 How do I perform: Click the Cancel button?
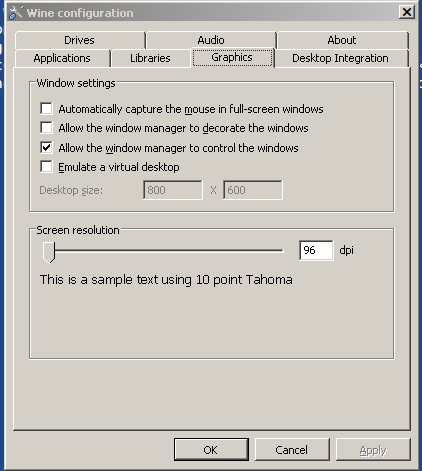tap(292, 450)
